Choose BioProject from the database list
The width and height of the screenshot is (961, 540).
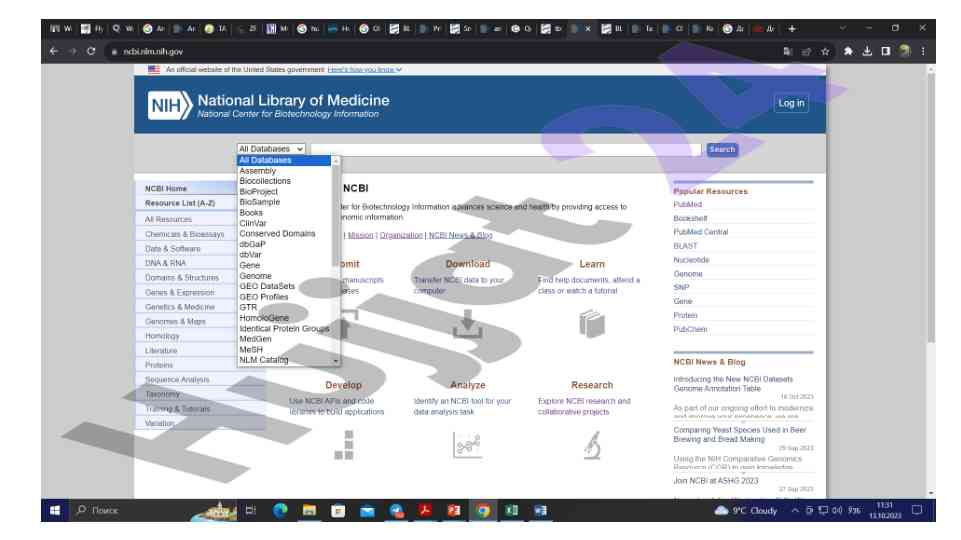coord(284,192)
